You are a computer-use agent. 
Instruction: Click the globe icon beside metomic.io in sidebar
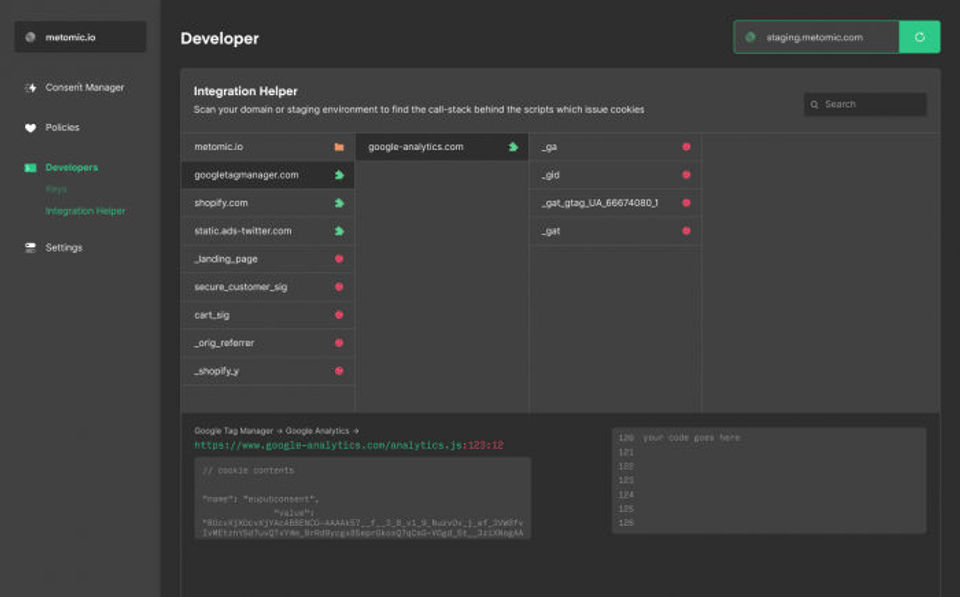(30, 37)
